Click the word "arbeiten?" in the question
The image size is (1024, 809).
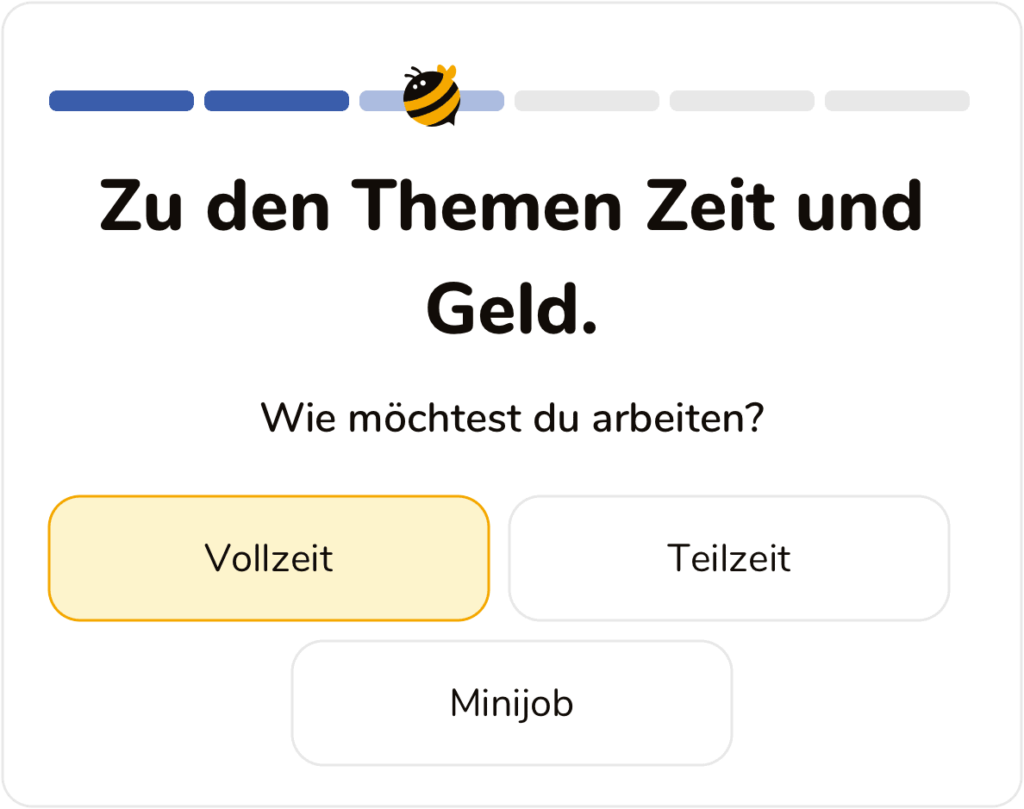coord(678,417)
